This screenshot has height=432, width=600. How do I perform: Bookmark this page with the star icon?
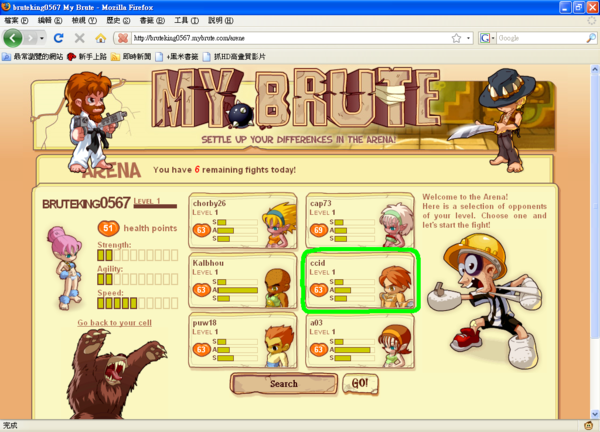(x=456, y=38)
